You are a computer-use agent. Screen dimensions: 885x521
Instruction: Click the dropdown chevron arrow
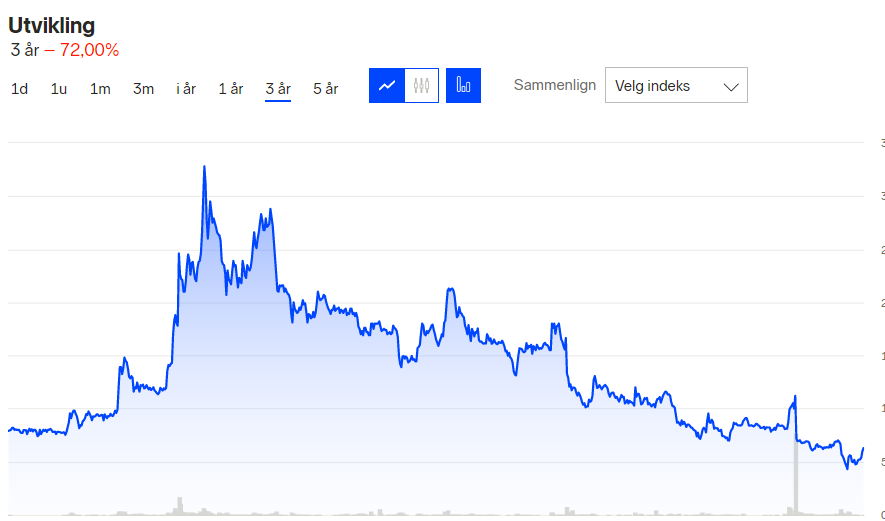point(731,87)
